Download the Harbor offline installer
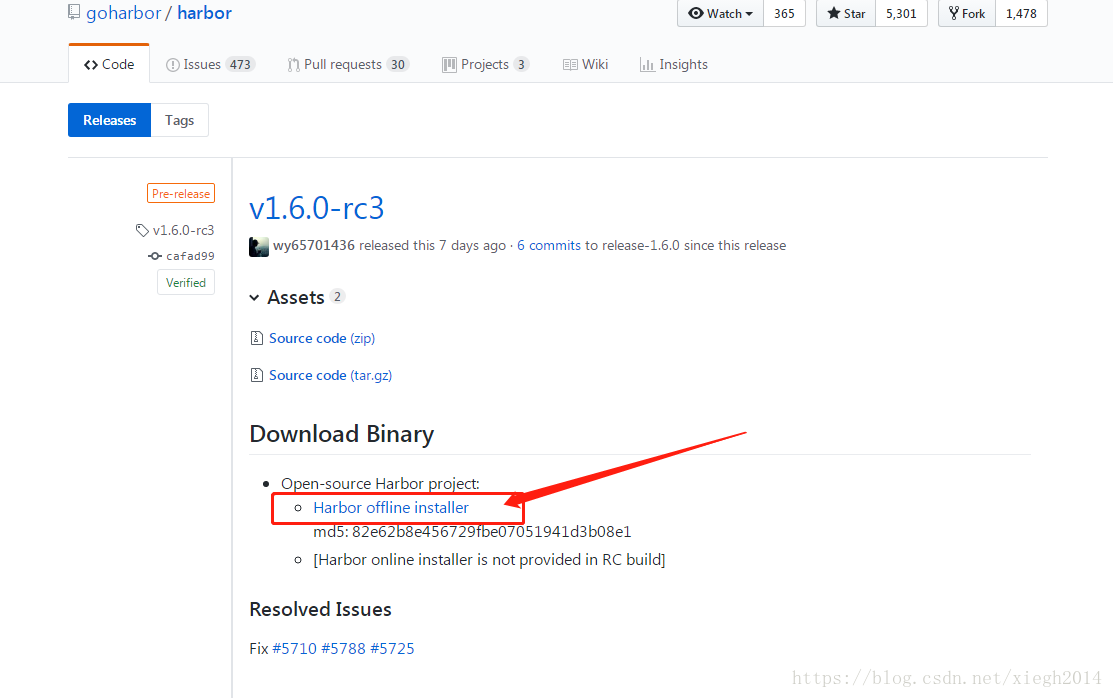The height and width of the screenshot is (698, 1113). 390,508
